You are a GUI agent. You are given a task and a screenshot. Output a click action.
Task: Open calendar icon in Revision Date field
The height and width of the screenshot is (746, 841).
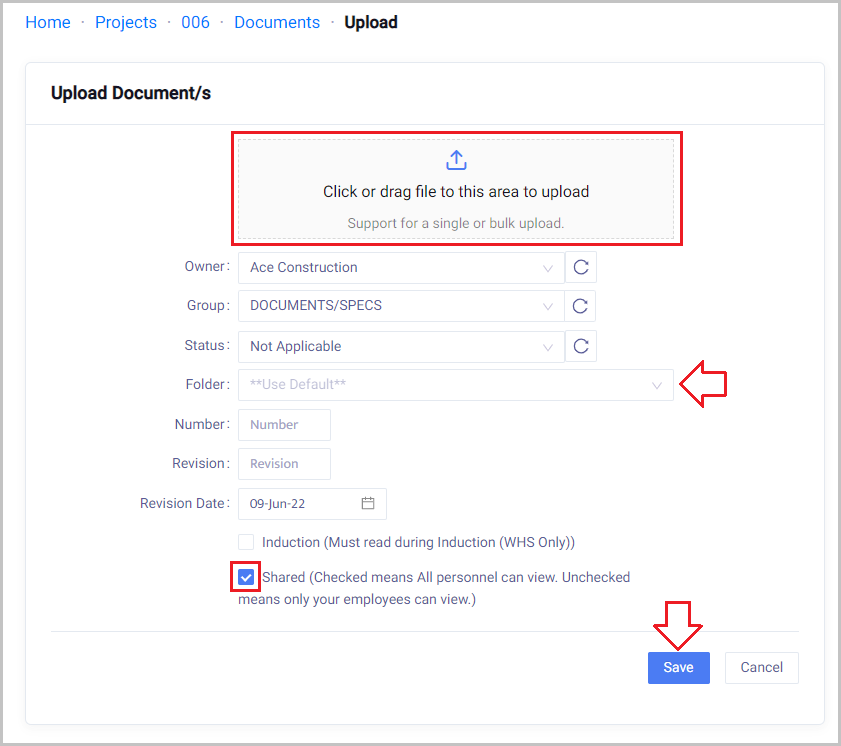(368, 504)
